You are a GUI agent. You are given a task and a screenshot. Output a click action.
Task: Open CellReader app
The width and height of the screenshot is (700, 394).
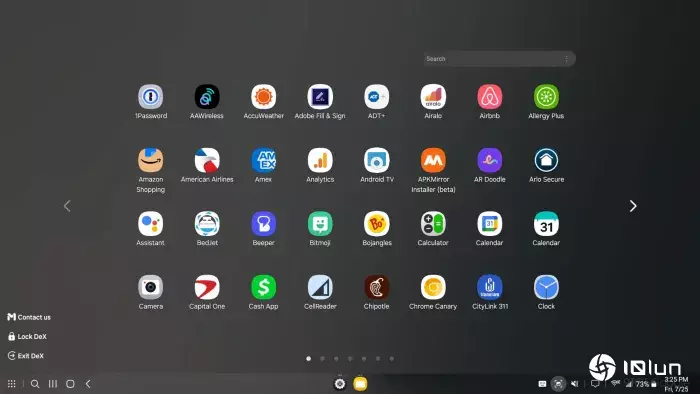click(320, 287)
